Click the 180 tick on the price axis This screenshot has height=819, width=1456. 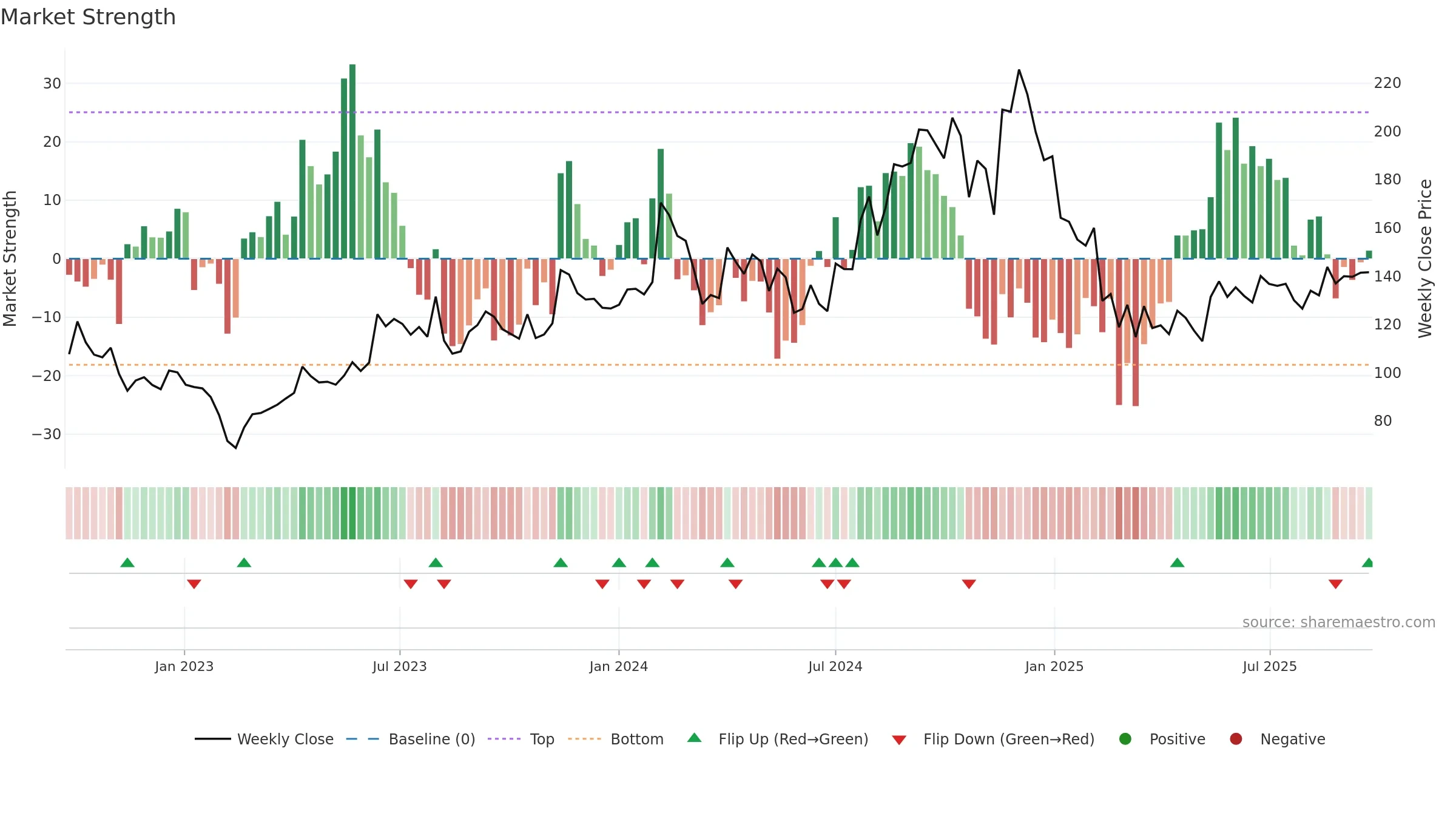tap(1387, 179)
